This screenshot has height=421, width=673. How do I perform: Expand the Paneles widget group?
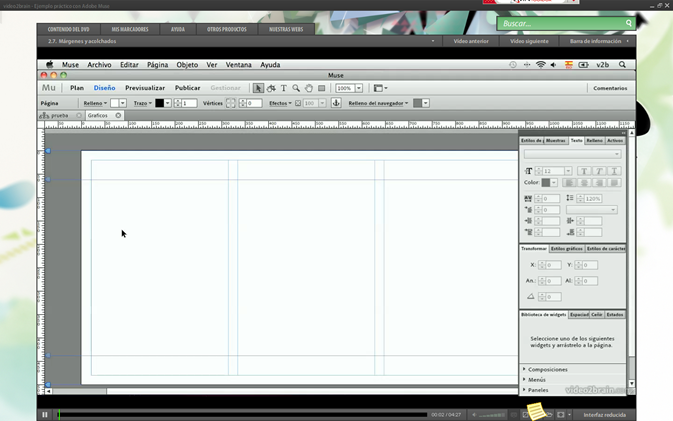point(535,390)
